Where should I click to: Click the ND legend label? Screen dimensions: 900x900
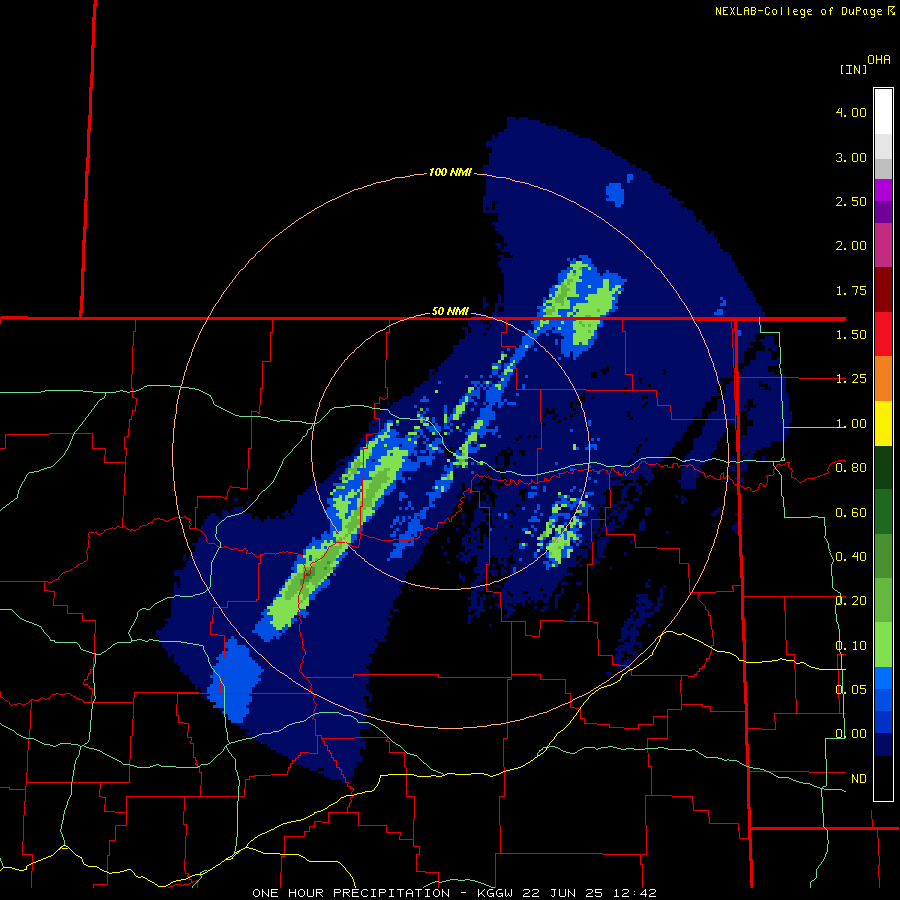859,779
